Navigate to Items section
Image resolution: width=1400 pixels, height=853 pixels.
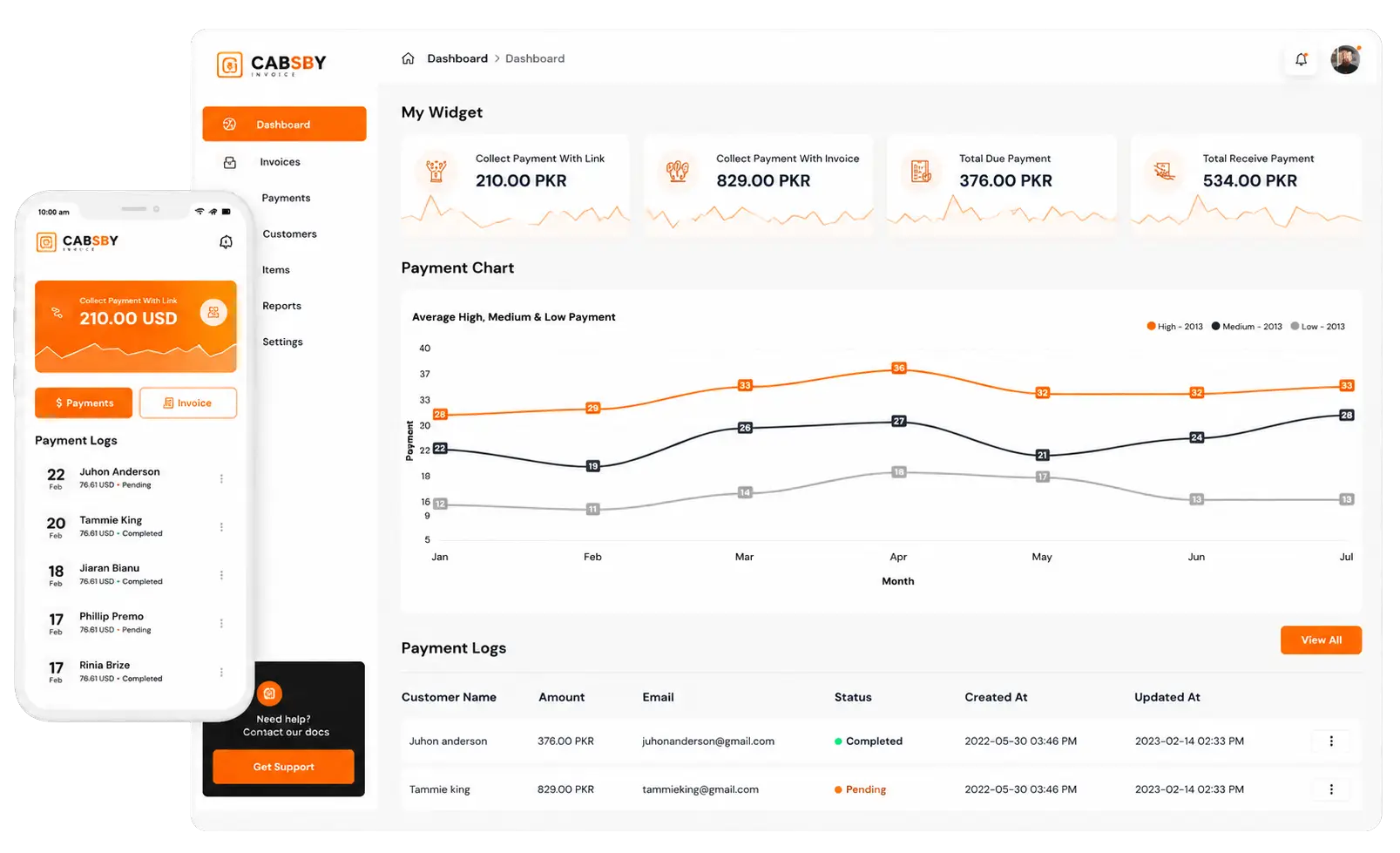point(276,270)
